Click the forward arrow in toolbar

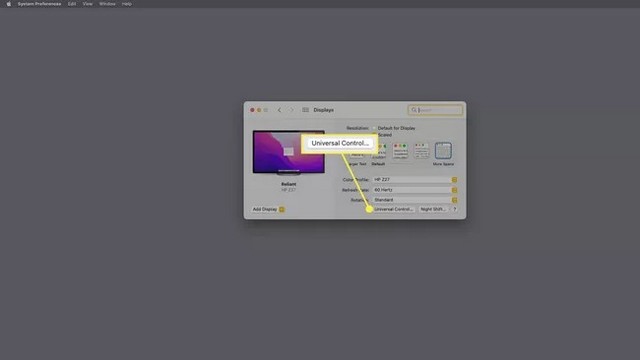tap(291, 110)
